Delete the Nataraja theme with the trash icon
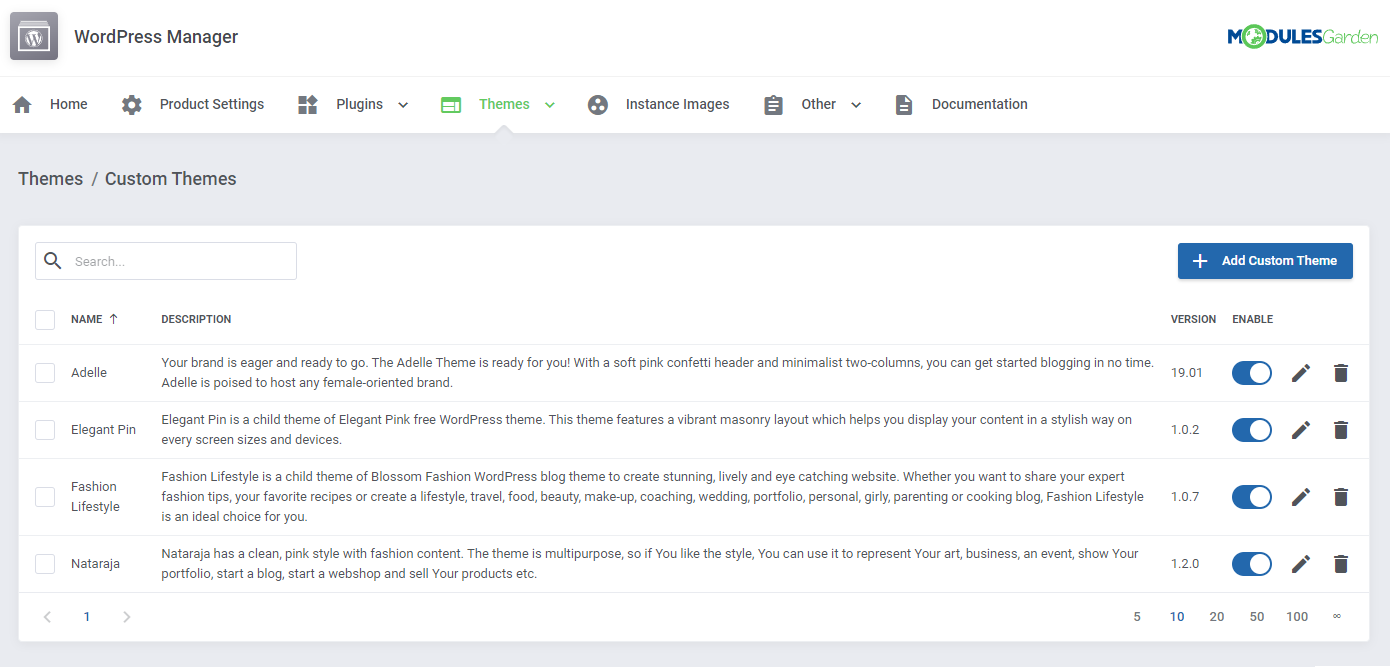The height and width of the screenshot is (667, 1390). pos(1340,563)
